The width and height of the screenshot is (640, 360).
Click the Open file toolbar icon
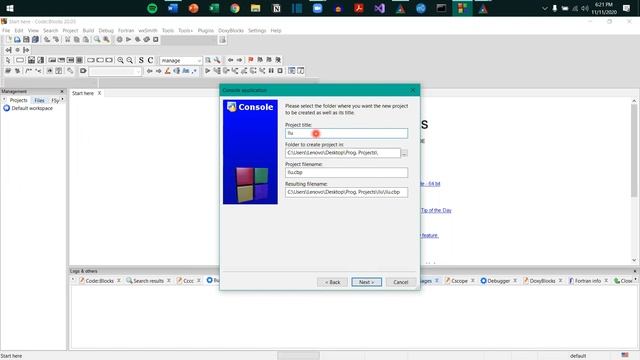pos(17,40)
